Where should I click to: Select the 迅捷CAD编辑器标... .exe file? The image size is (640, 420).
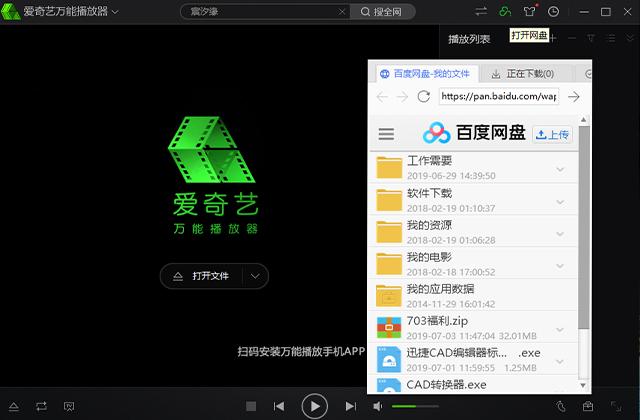click(473, 359)
